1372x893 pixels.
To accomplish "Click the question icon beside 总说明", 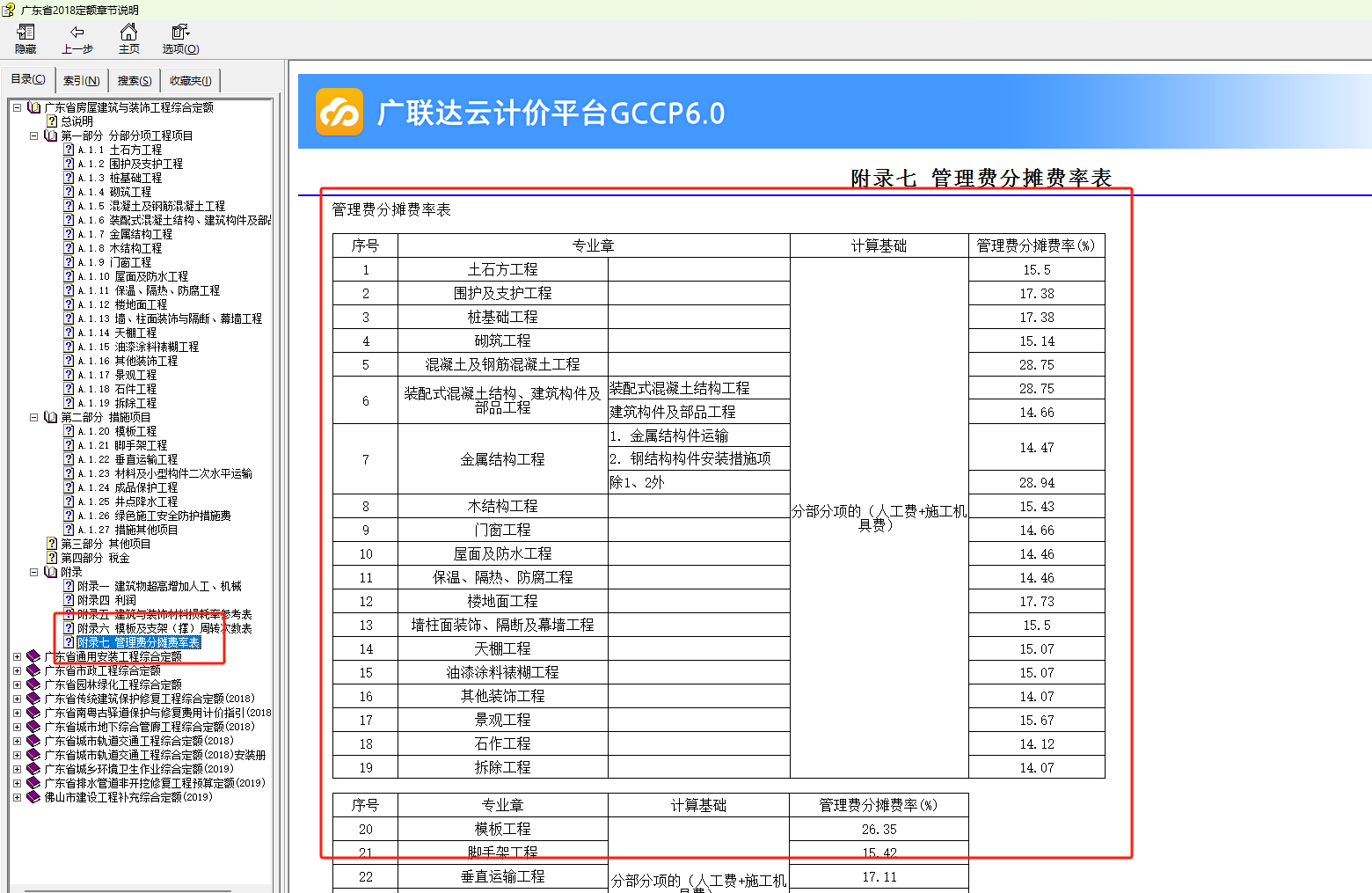I will coord(52,121).
